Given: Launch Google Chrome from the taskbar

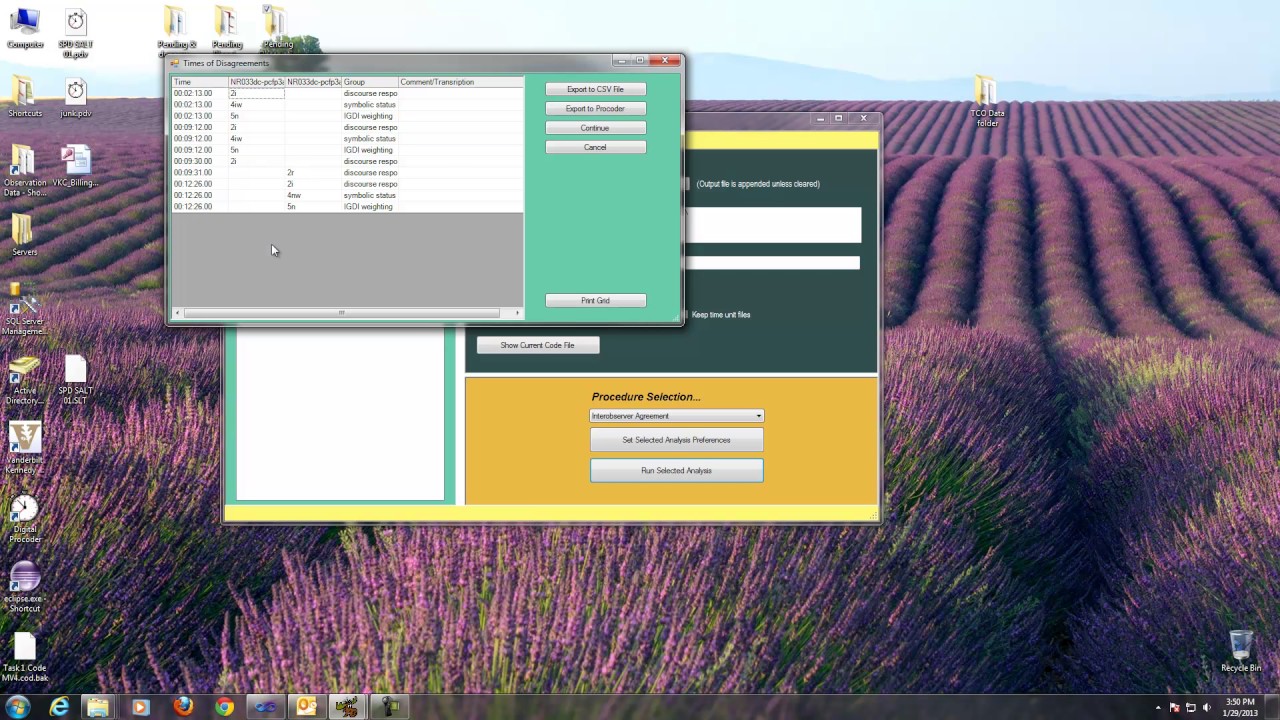Looking at the screenshot, I should click(x=224, y=707).
